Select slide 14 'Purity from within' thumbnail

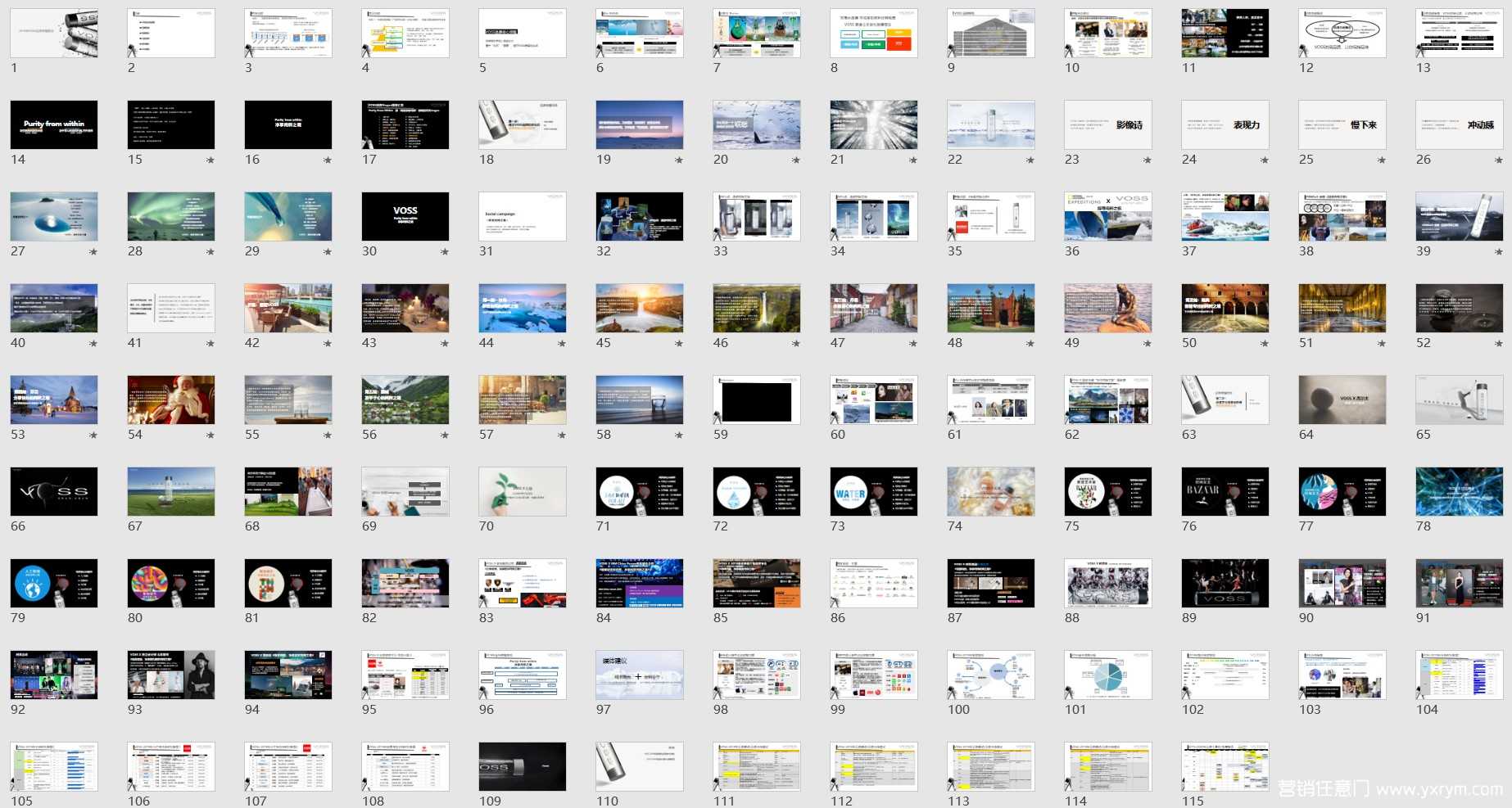tap(54, 124)
